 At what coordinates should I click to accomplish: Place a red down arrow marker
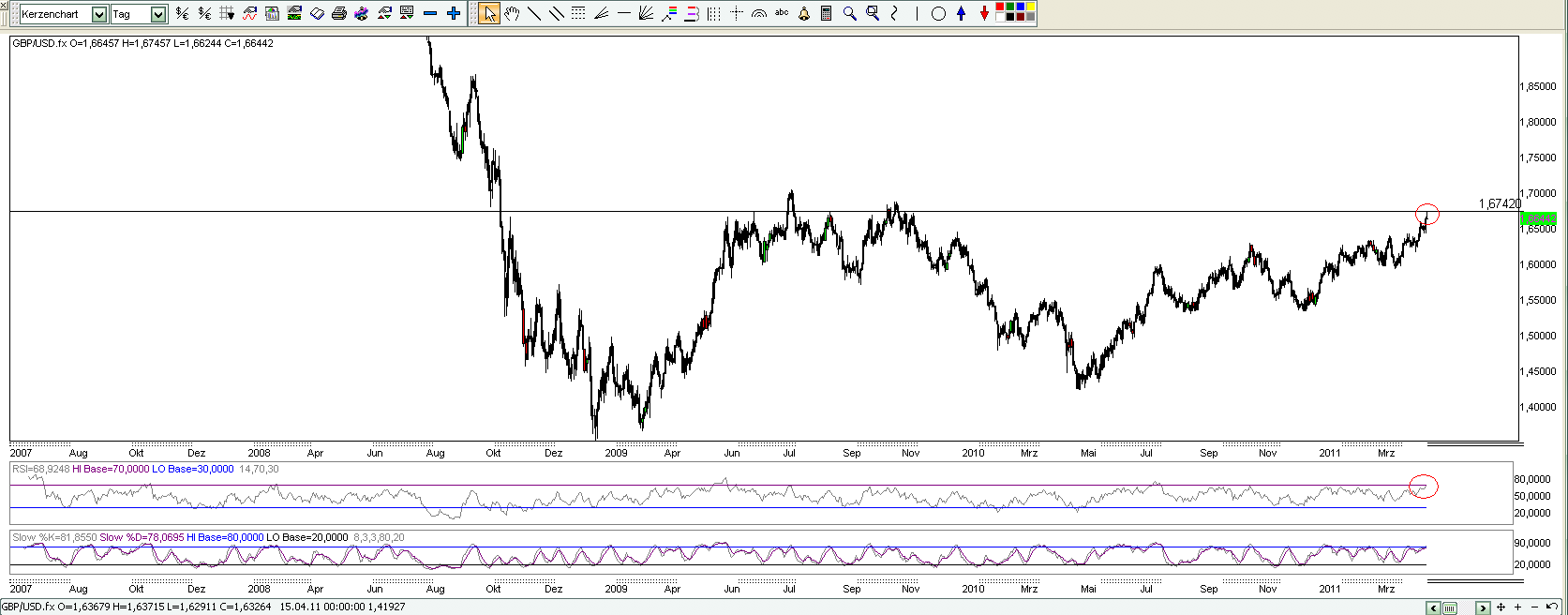tap(984, 13)
